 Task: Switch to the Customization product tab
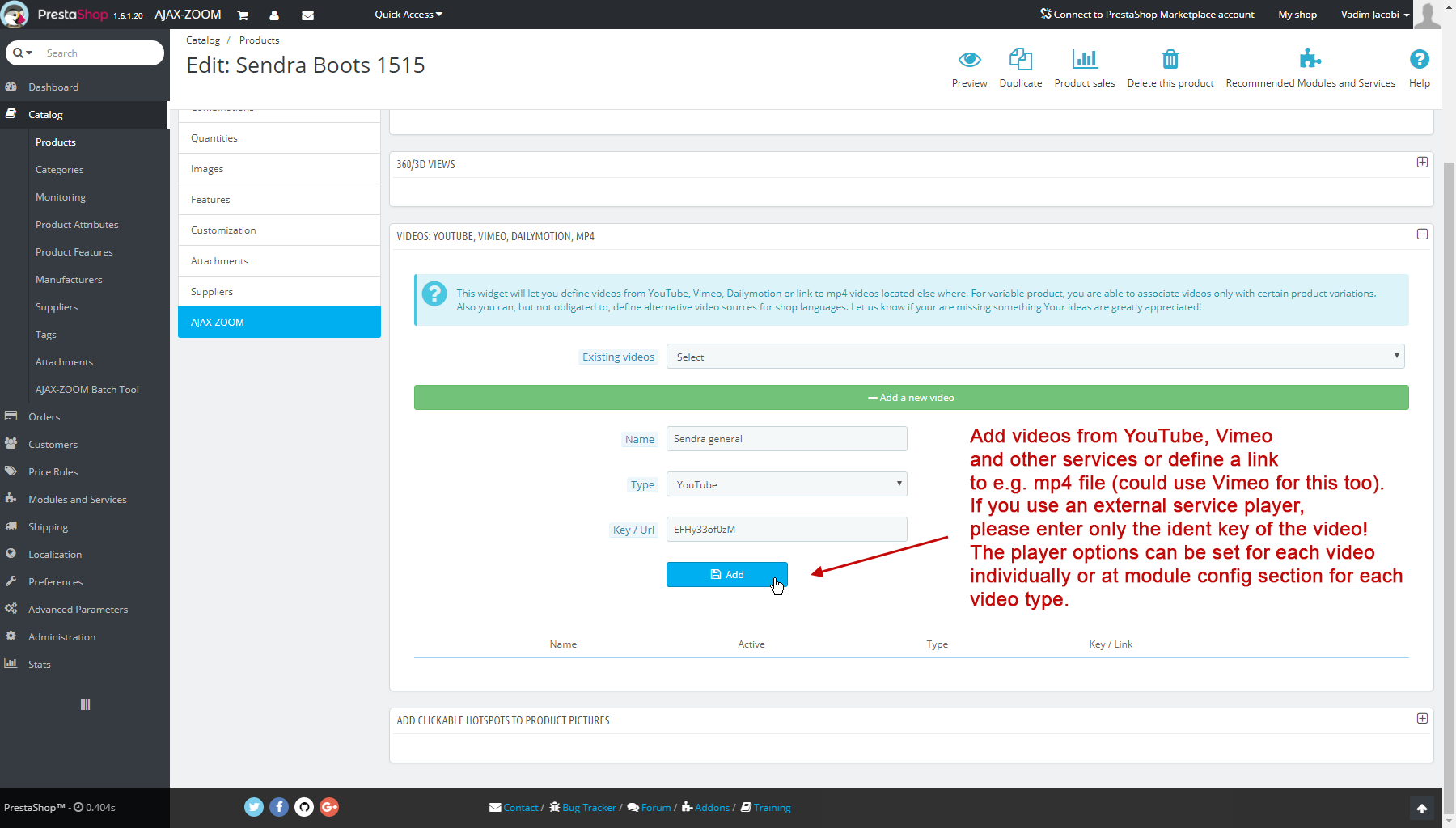click(x=279, y=230)
